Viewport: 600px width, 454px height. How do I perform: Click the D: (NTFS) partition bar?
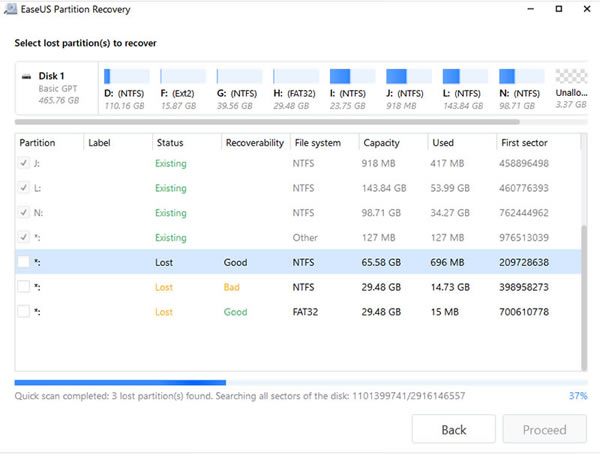tap(127, 76)
